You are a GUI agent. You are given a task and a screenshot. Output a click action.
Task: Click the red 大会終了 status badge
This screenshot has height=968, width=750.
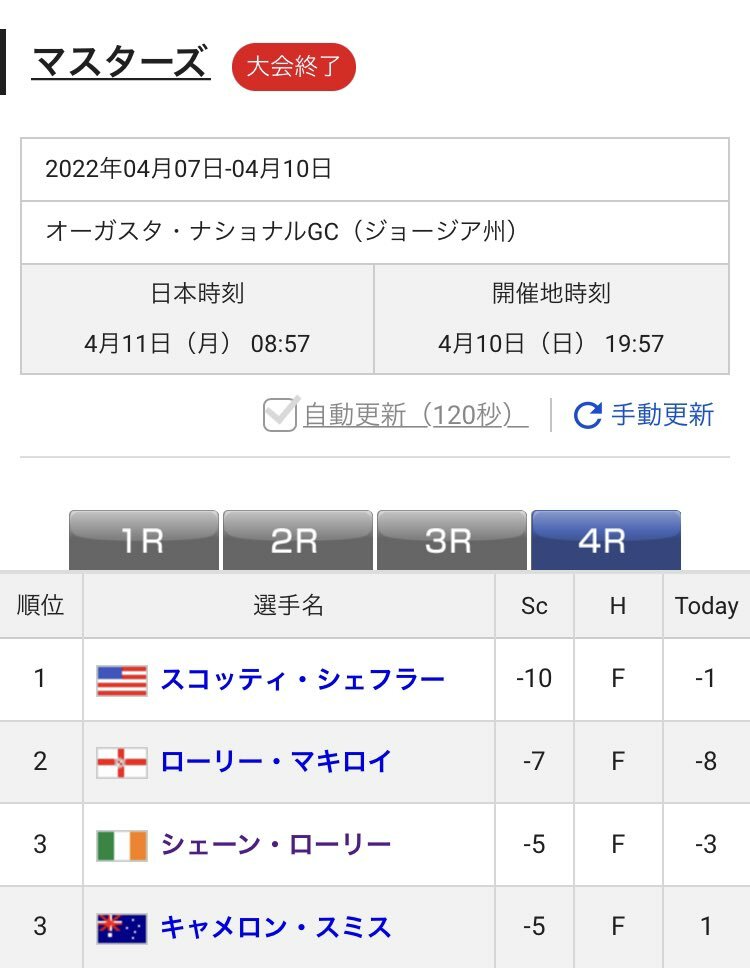tap(294, 67)
